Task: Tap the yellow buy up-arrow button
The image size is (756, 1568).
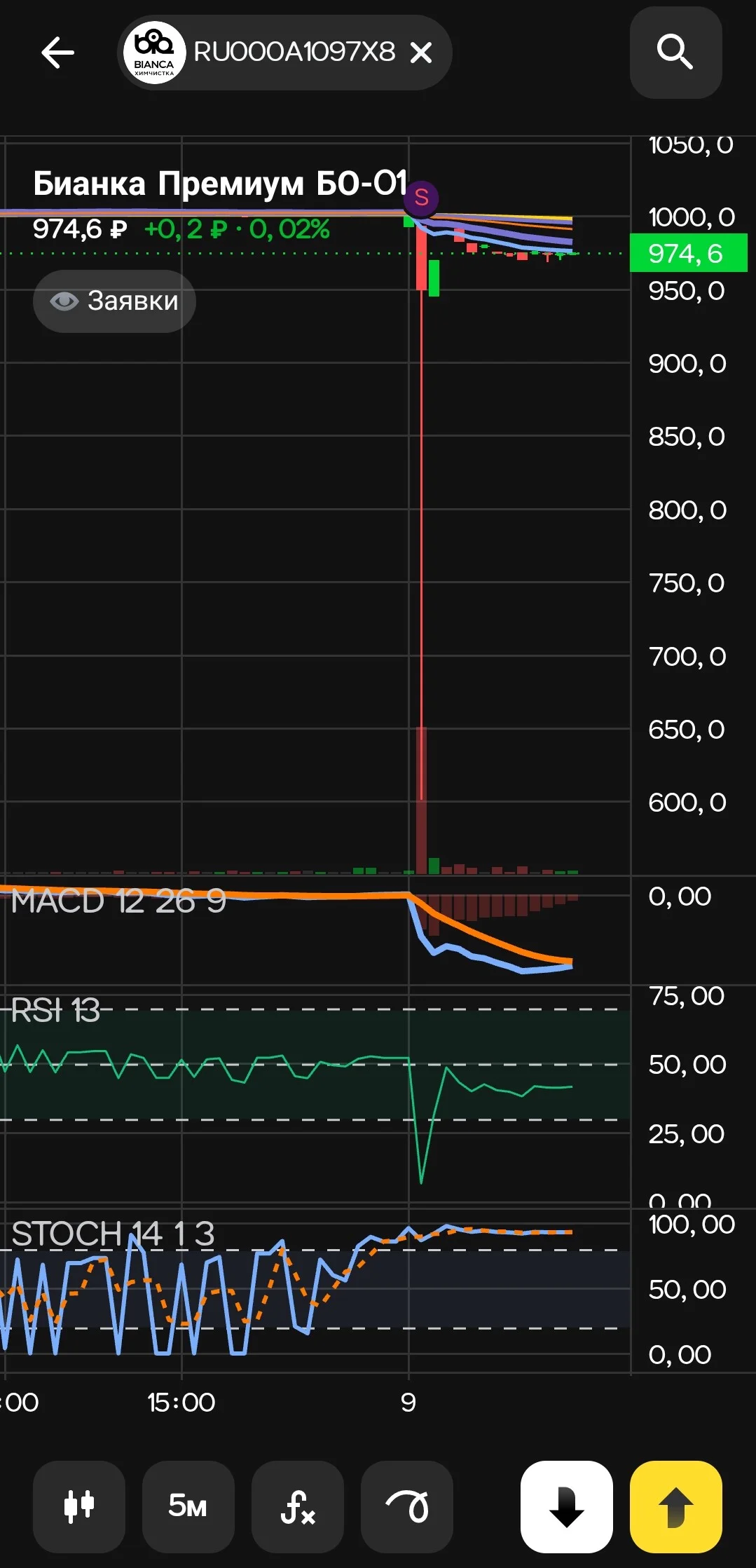Action: click(x=676, y=1506)
